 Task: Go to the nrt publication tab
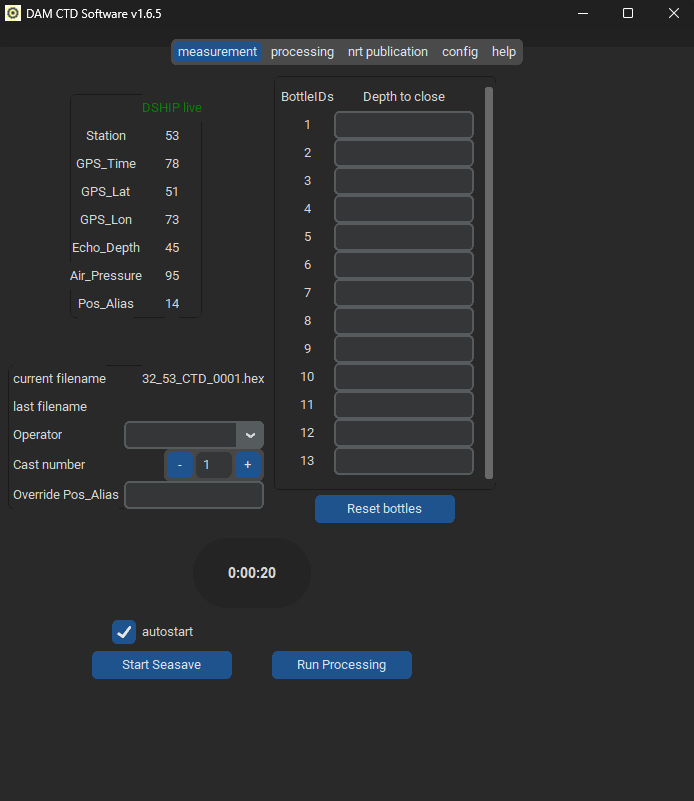click(x=387, y=52)
